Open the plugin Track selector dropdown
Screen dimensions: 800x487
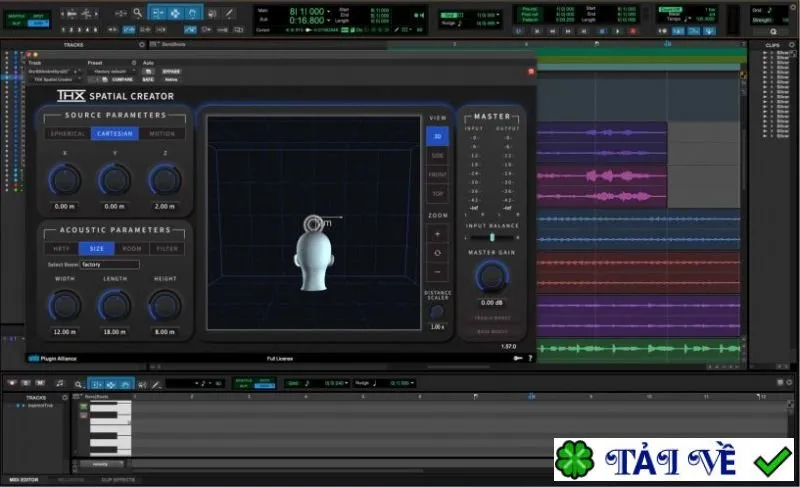pyautogui.click(x=54, y=71)
